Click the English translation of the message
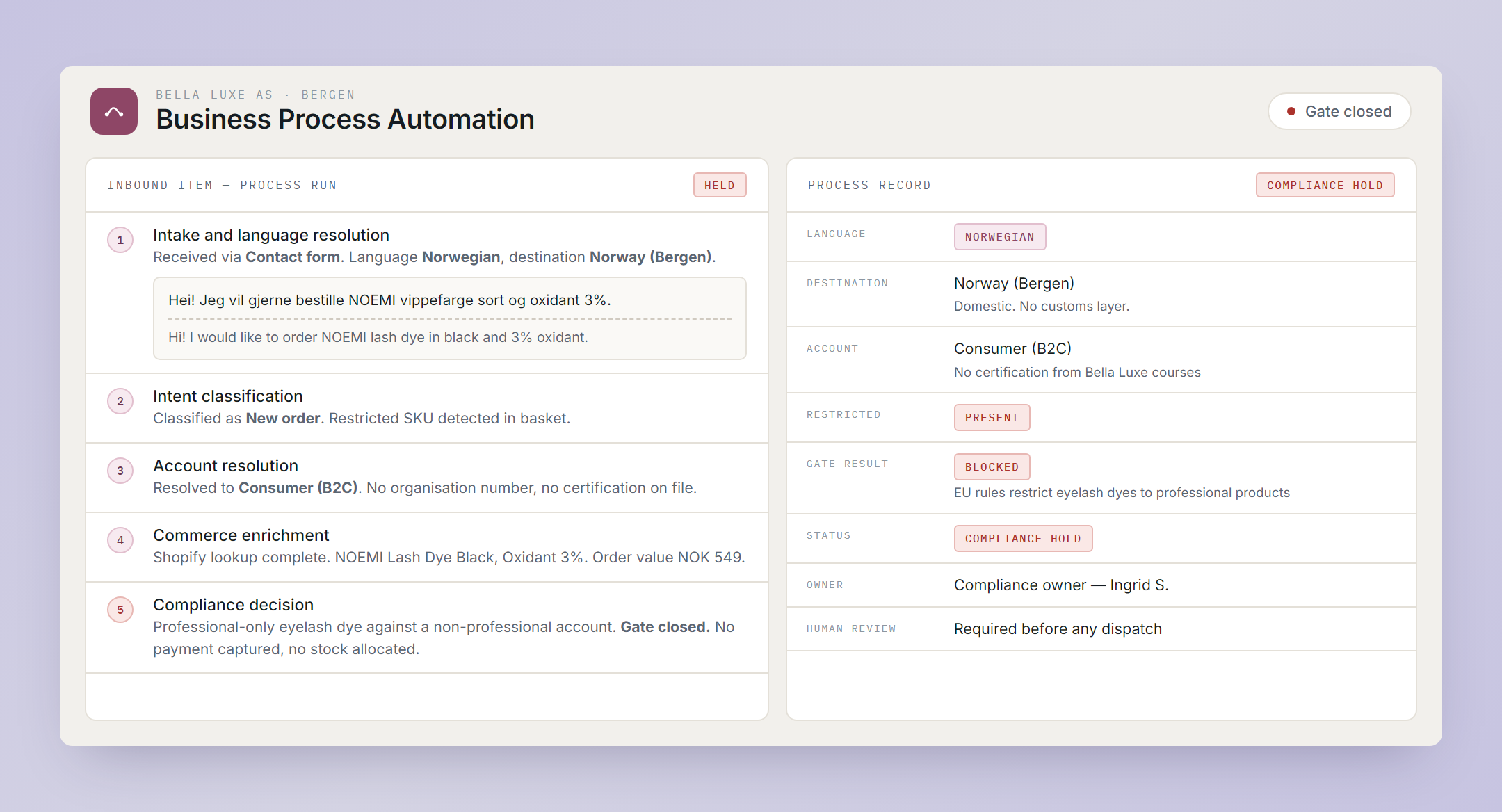Viewport: 1502px width, 812px height. click(378, 337)
